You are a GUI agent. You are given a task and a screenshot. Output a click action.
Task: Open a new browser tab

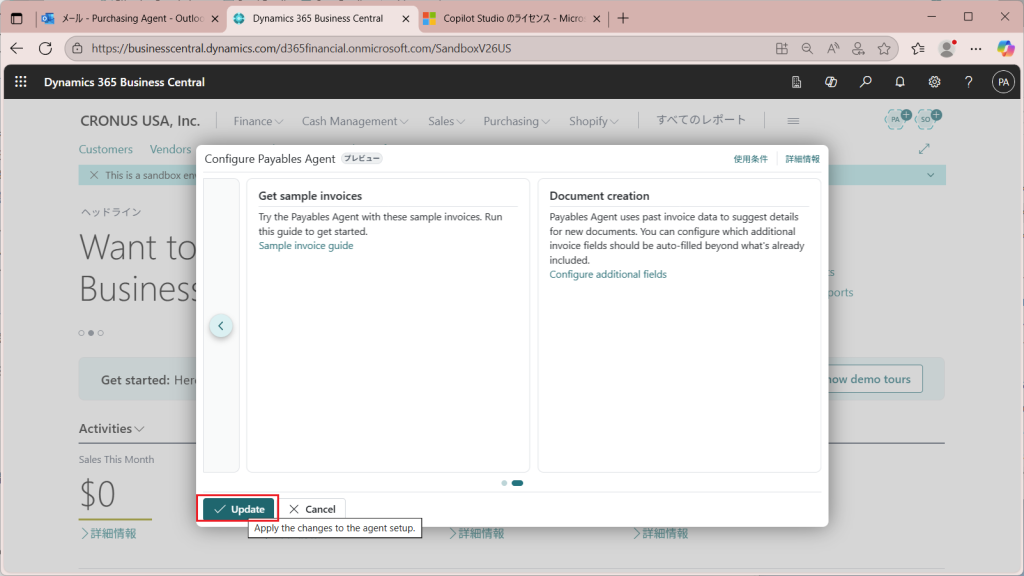623,18
